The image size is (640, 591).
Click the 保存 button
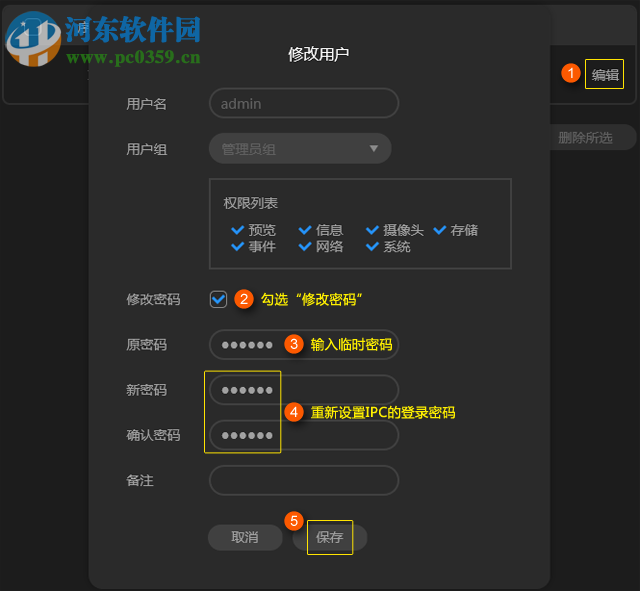330,537
